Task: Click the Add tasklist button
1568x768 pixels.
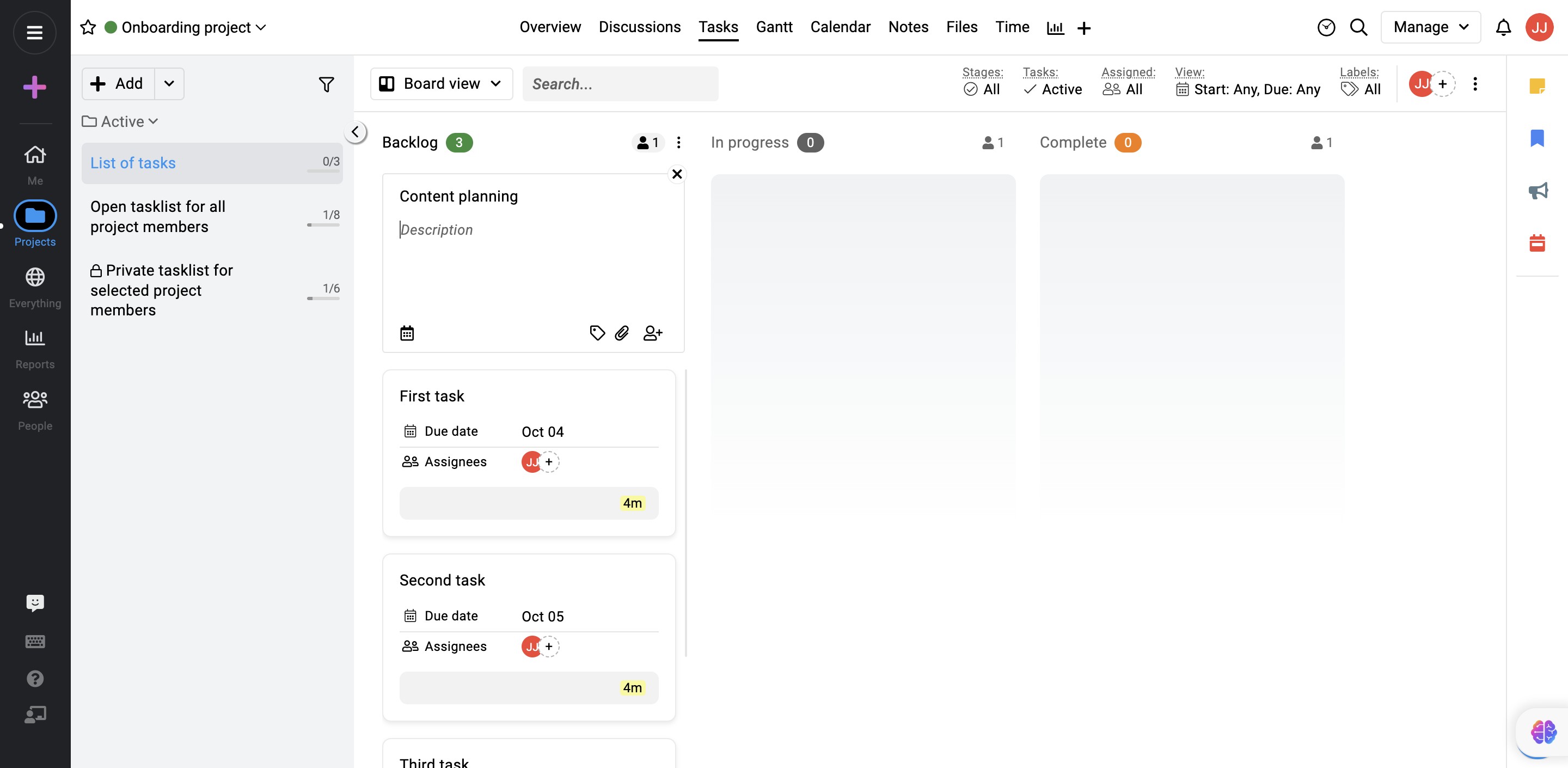Action: 118,83
